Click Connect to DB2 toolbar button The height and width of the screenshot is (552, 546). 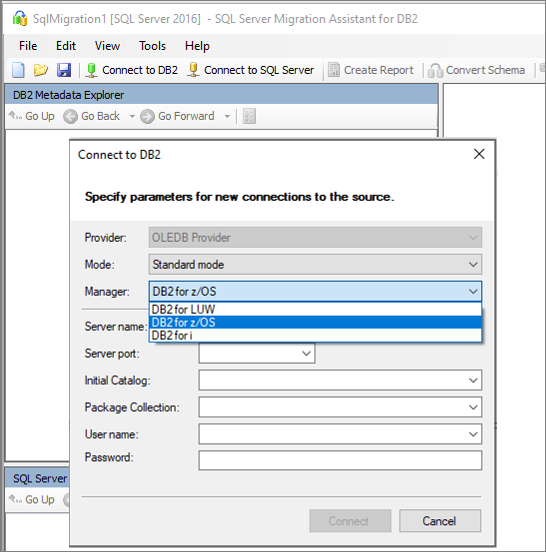pyautogui.click(x=132, y=70)
